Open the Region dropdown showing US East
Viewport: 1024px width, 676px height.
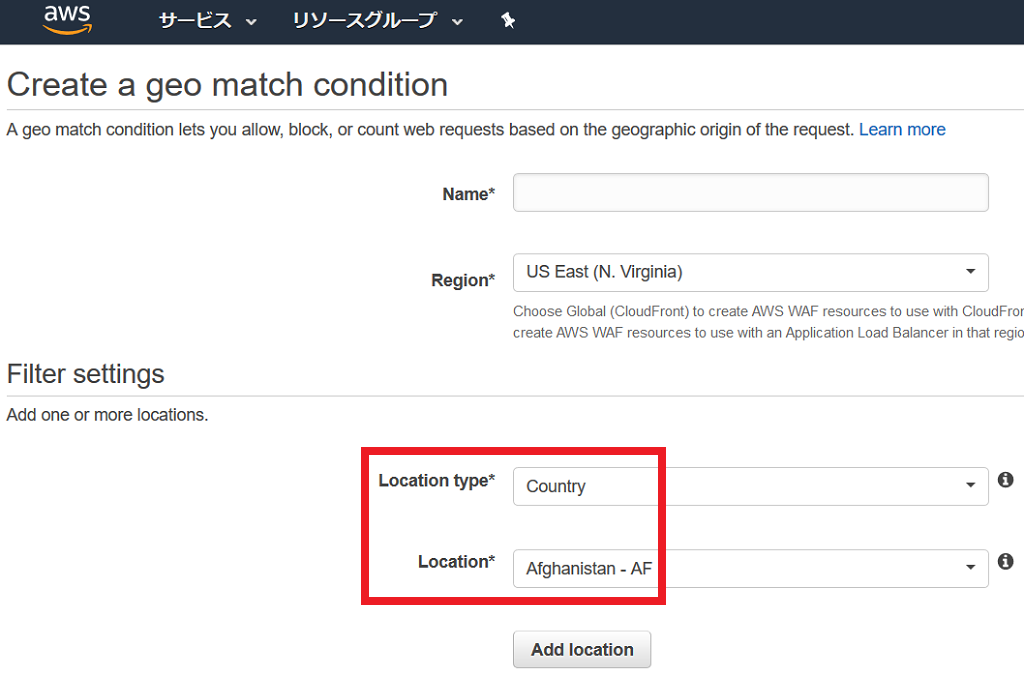click(750, 272)
